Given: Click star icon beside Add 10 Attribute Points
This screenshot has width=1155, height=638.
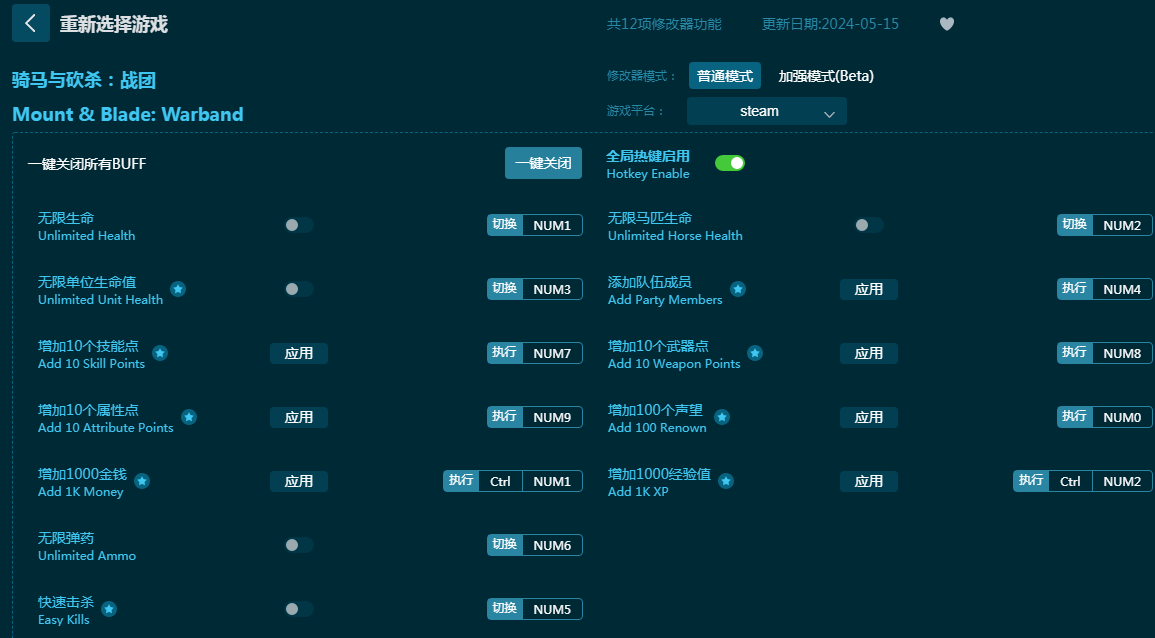Looking at the screenshot, I should [189, 418].
